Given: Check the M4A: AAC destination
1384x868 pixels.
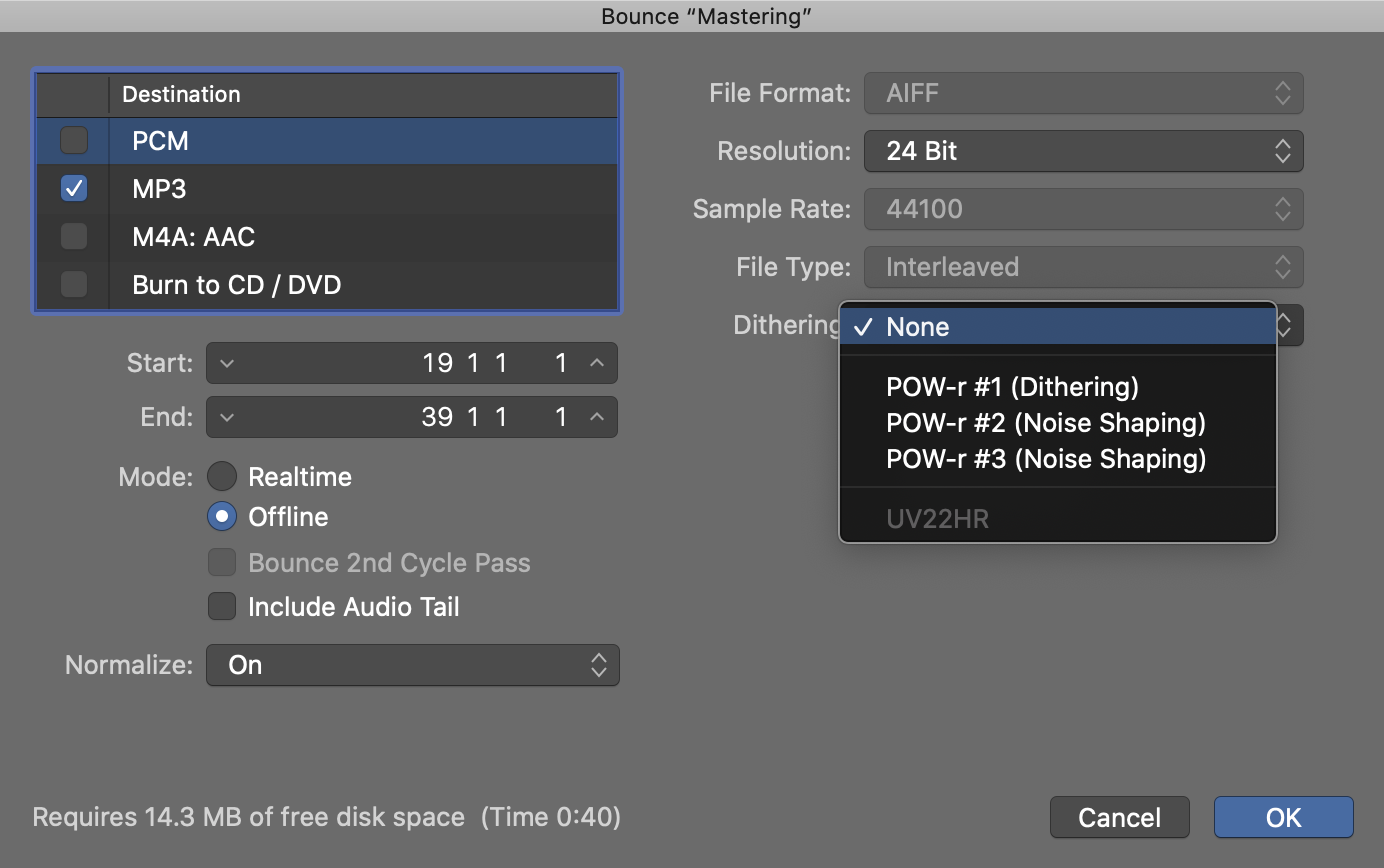Looking at the screenshot, I should point(74,236).
